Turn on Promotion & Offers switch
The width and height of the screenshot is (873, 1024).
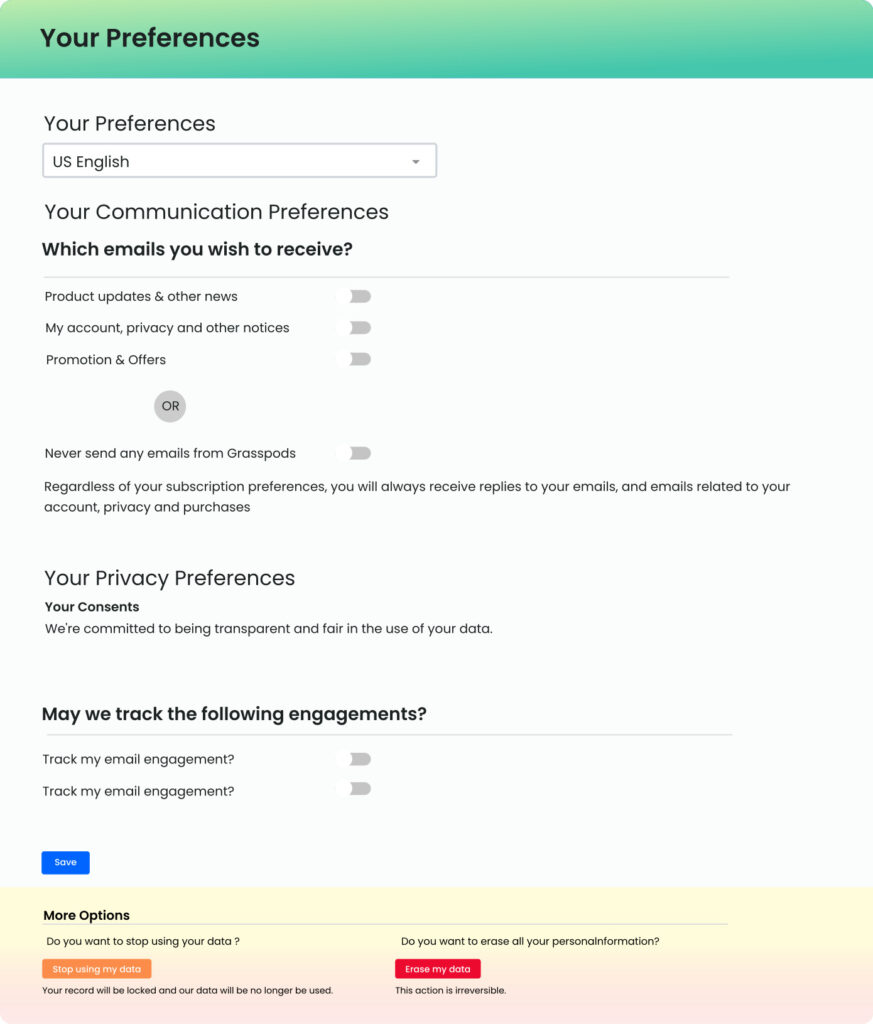[353, 359]
